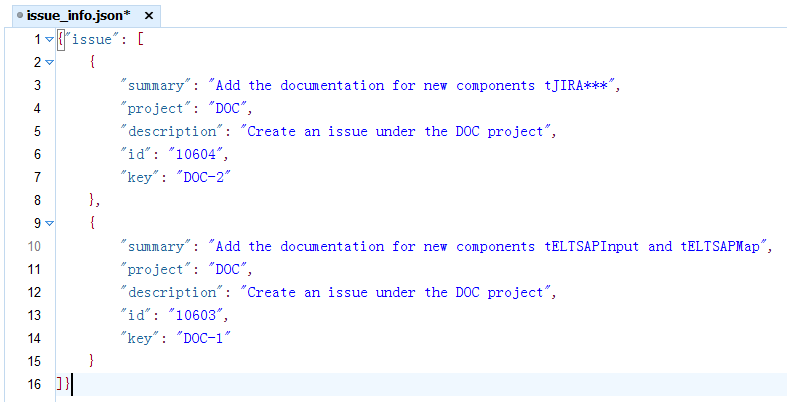Click line number 8 in the gutter
Viewport: 787px width, 402px height.
coord(37,200)
